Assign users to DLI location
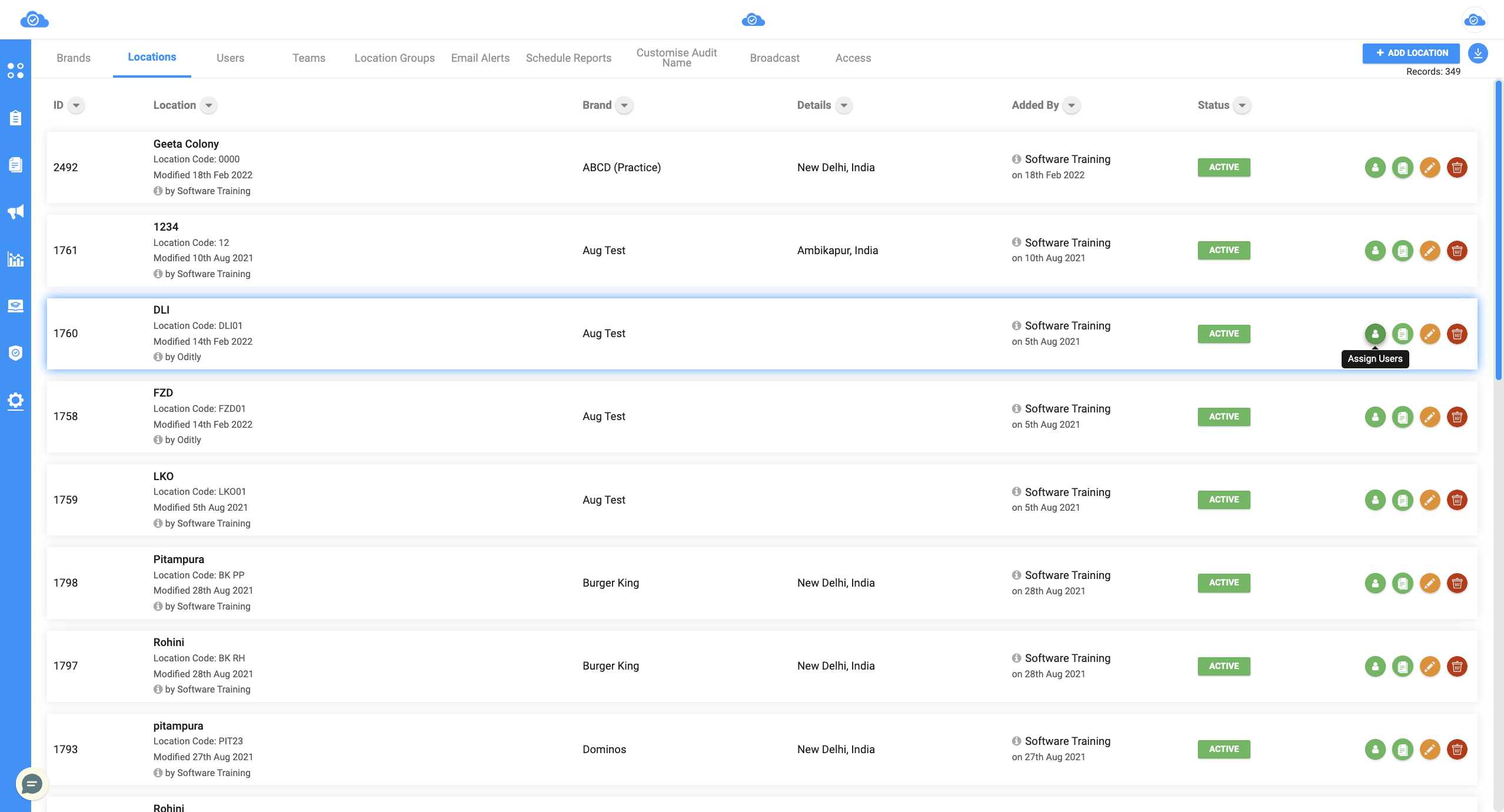This screenshot has height=812, width=1504. (x=1375, y=334)
